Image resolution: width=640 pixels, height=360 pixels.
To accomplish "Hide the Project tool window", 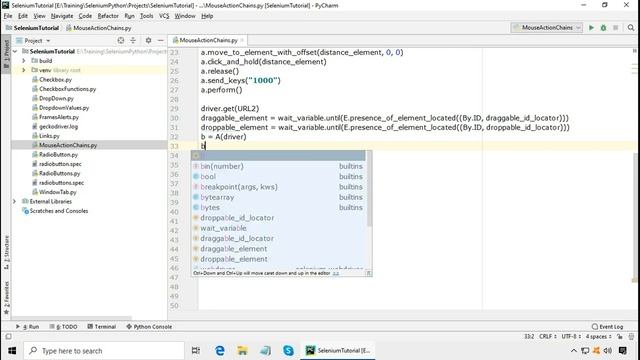I will 160,40.
